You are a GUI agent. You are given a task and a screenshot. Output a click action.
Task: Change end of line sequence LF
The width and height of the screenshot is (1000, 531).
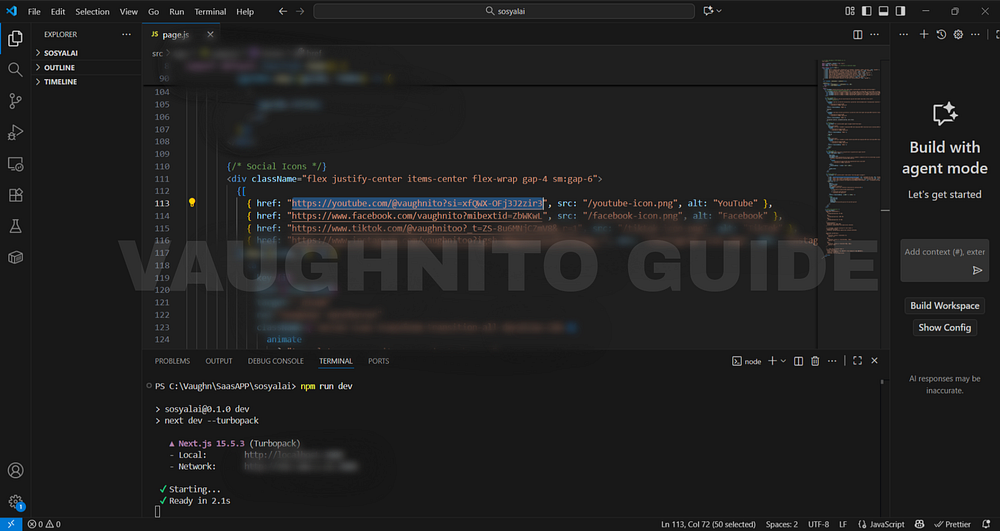tap(843, 524)
